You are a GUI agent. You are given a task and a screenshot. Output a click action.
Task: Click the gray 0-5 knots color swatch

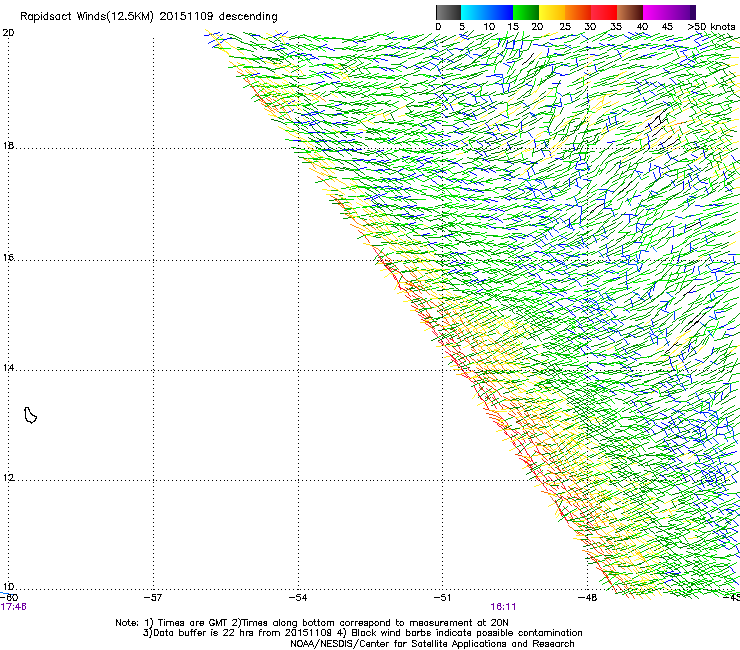tap(448, 12)
